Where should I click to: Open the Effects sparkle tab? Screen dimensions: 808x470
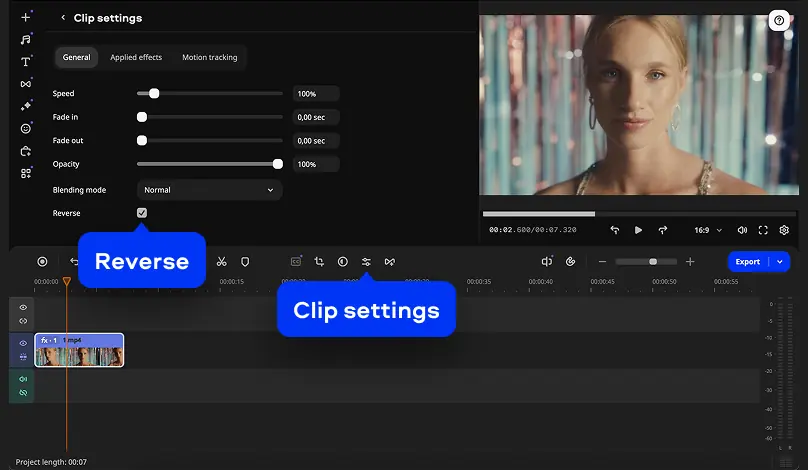25,106
